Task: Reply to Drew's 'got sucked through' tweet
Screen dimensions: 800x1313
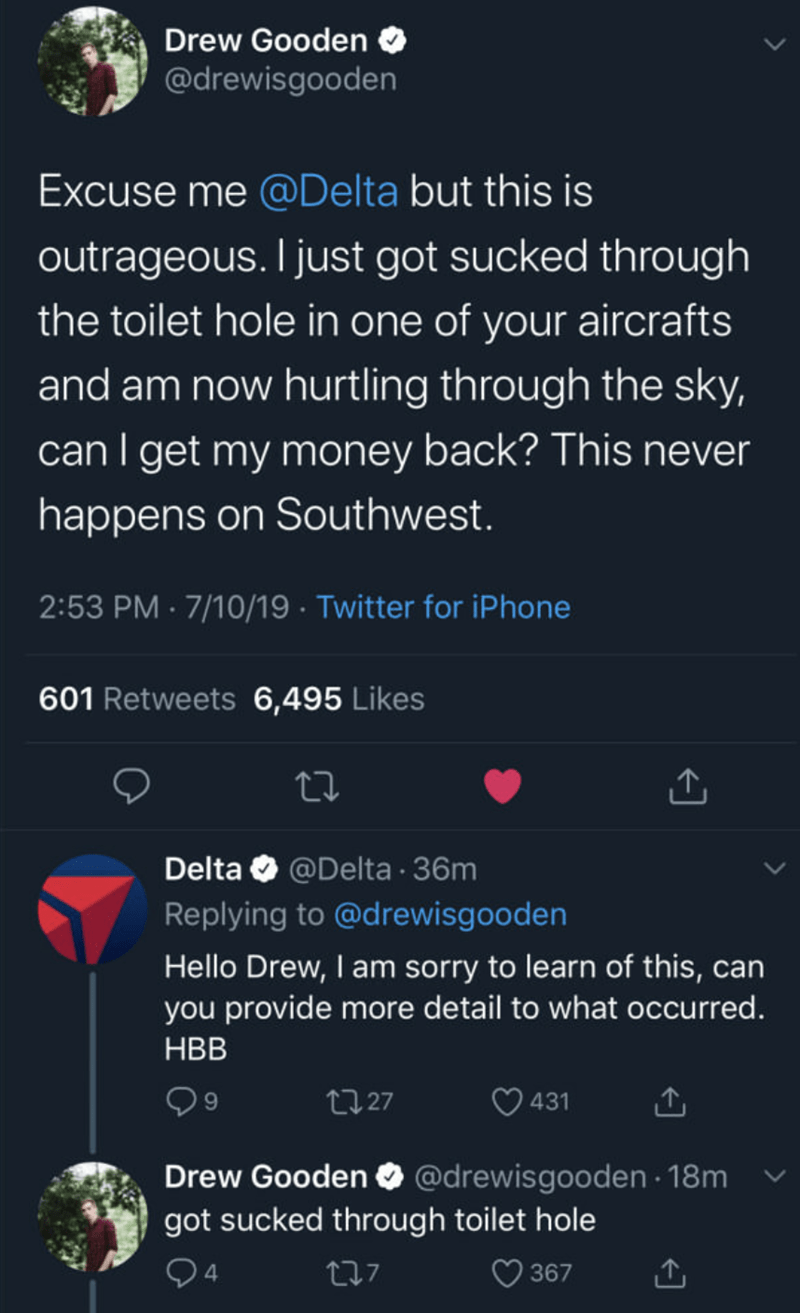Action: [180, 1273]
